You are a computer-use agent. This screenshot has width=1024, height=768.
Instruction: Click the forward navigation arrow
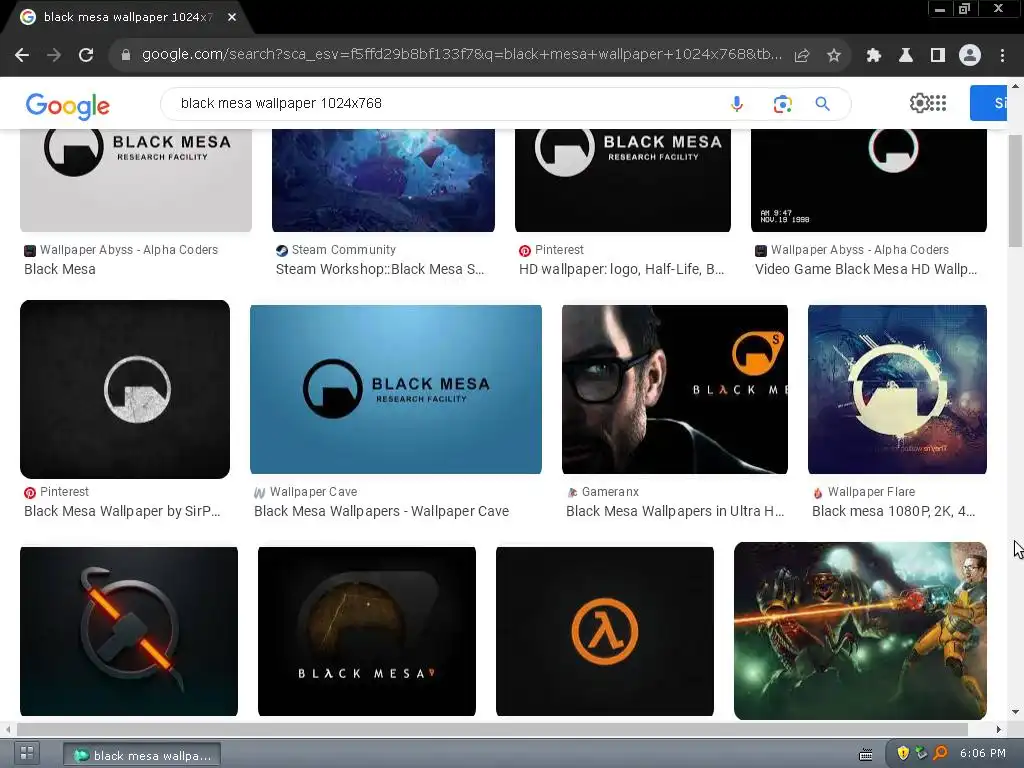[x=54, y=56]
